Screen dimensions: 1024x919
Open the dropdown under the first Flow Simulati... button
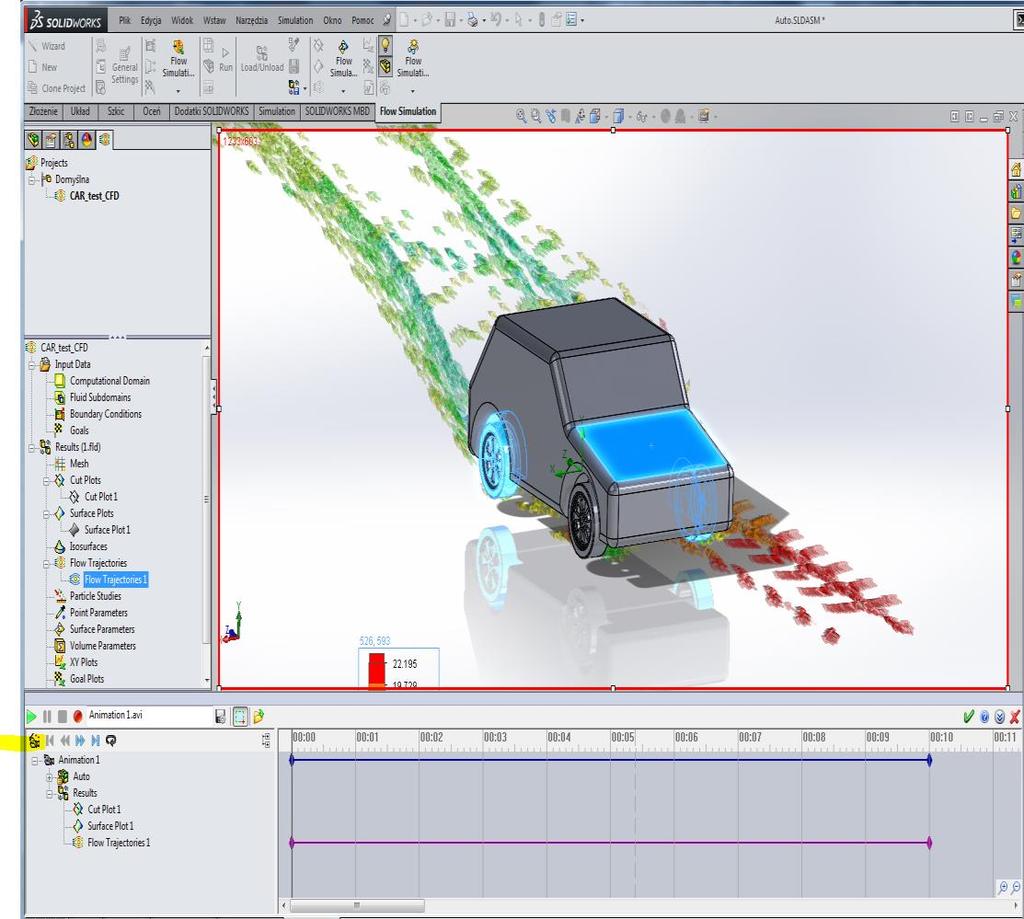pos(178,91)
